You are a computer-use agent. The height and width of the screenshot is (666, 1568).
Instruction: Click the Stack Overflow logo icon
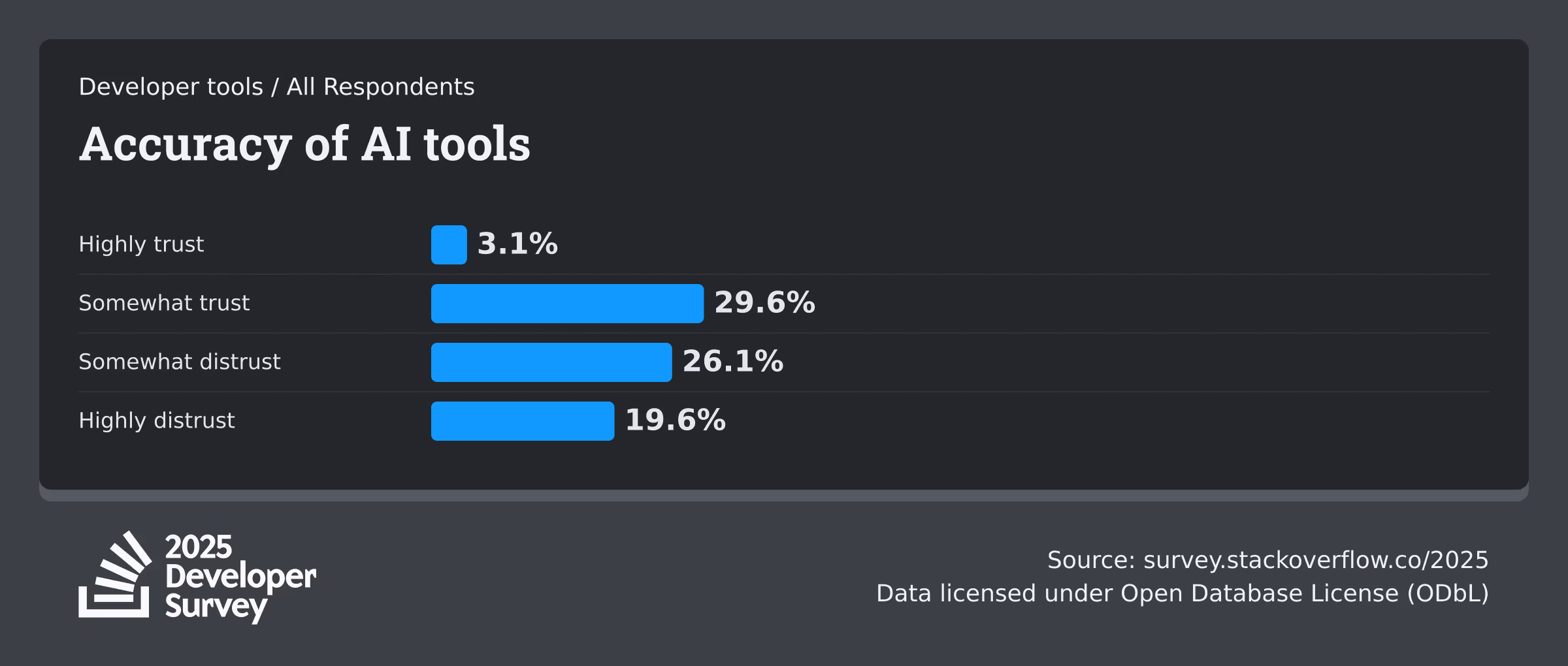click(x=115, y=576)
